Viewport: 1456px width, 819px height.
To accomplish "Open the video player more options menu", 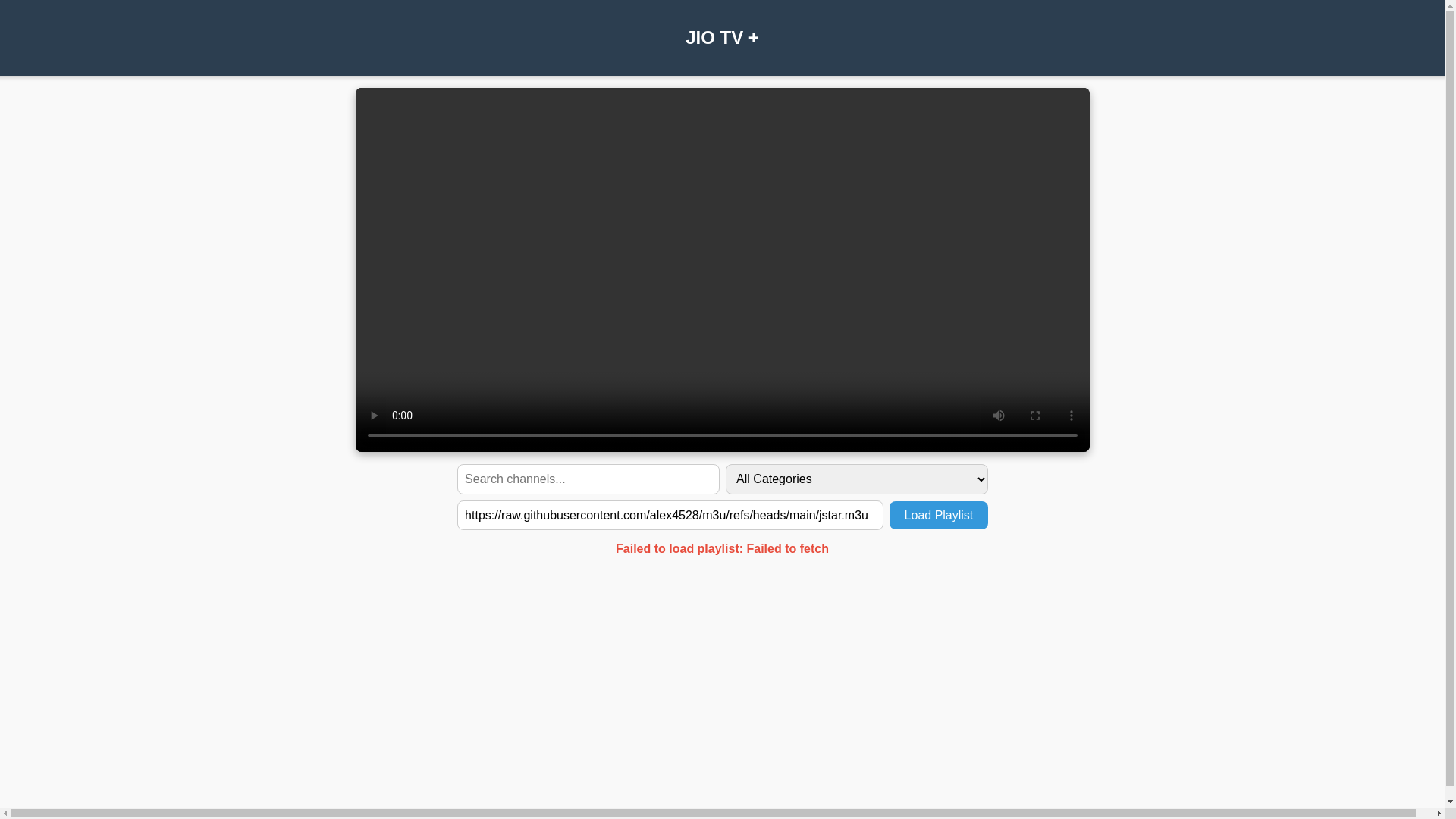I will pyautogui.click(x=1072, y=416).
